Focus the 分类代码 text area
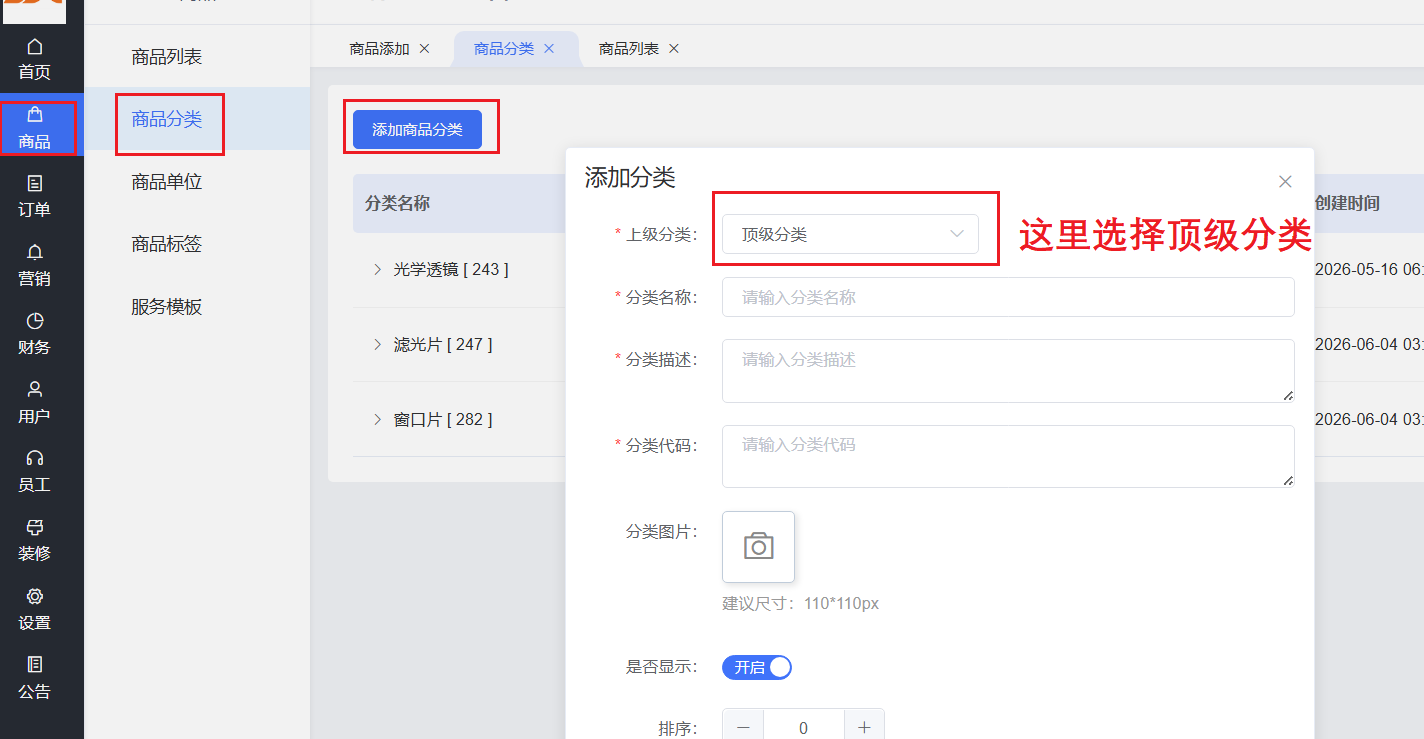This screenshot has width=1424, height=739. [x=1008, y=457]
